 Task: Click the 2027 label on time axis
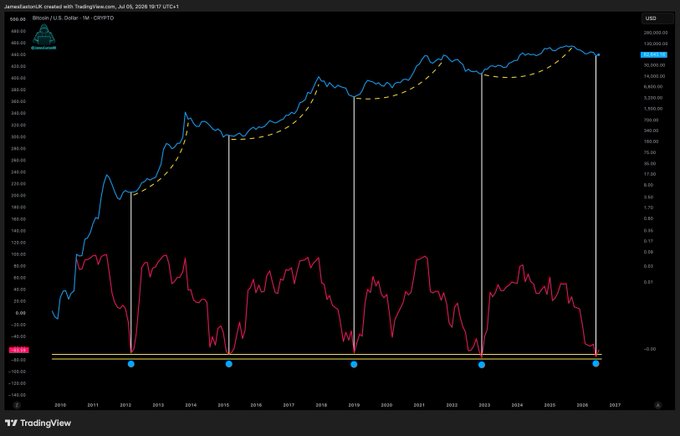pyautogui.click(x=615, y=405)
